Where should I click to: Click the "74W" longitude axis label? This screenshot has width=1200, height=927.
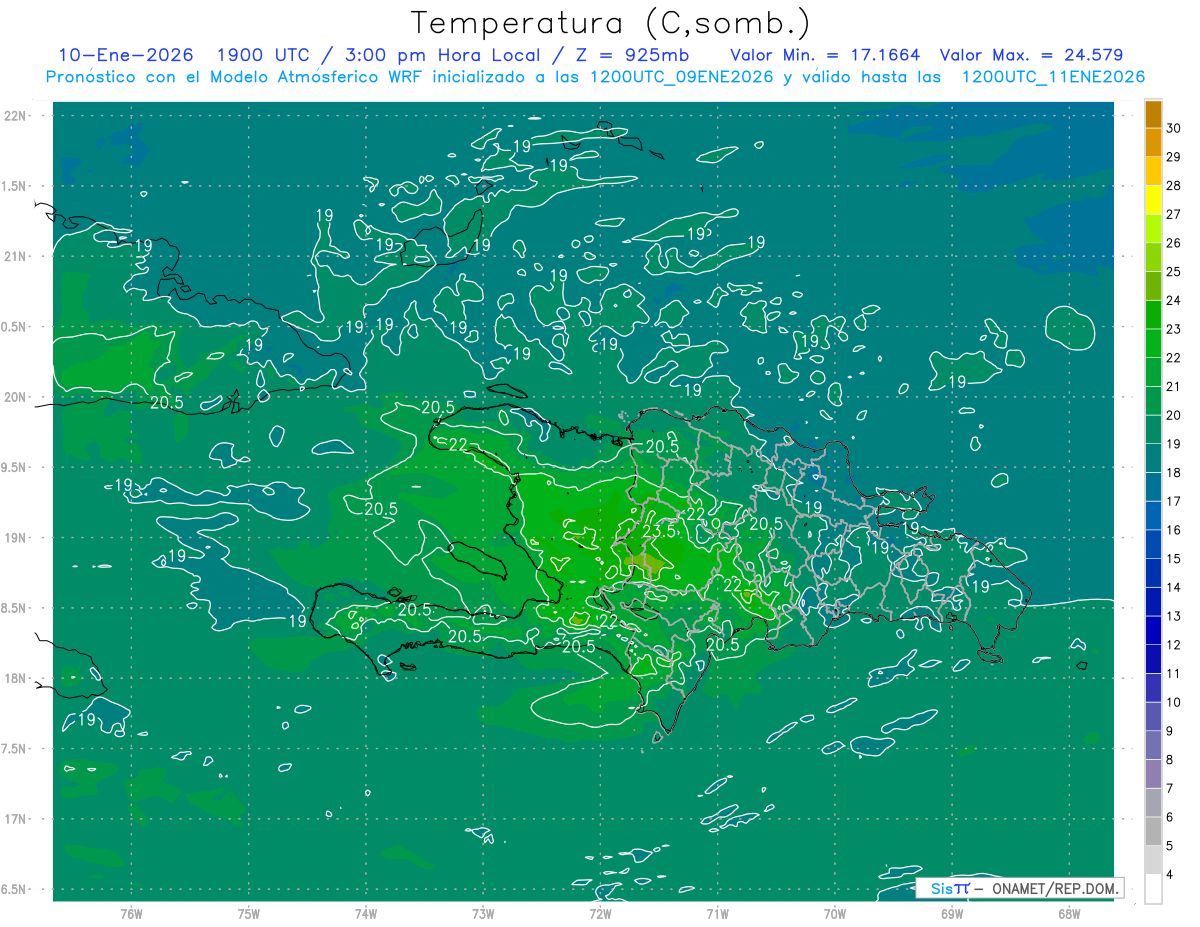point(366,913)
